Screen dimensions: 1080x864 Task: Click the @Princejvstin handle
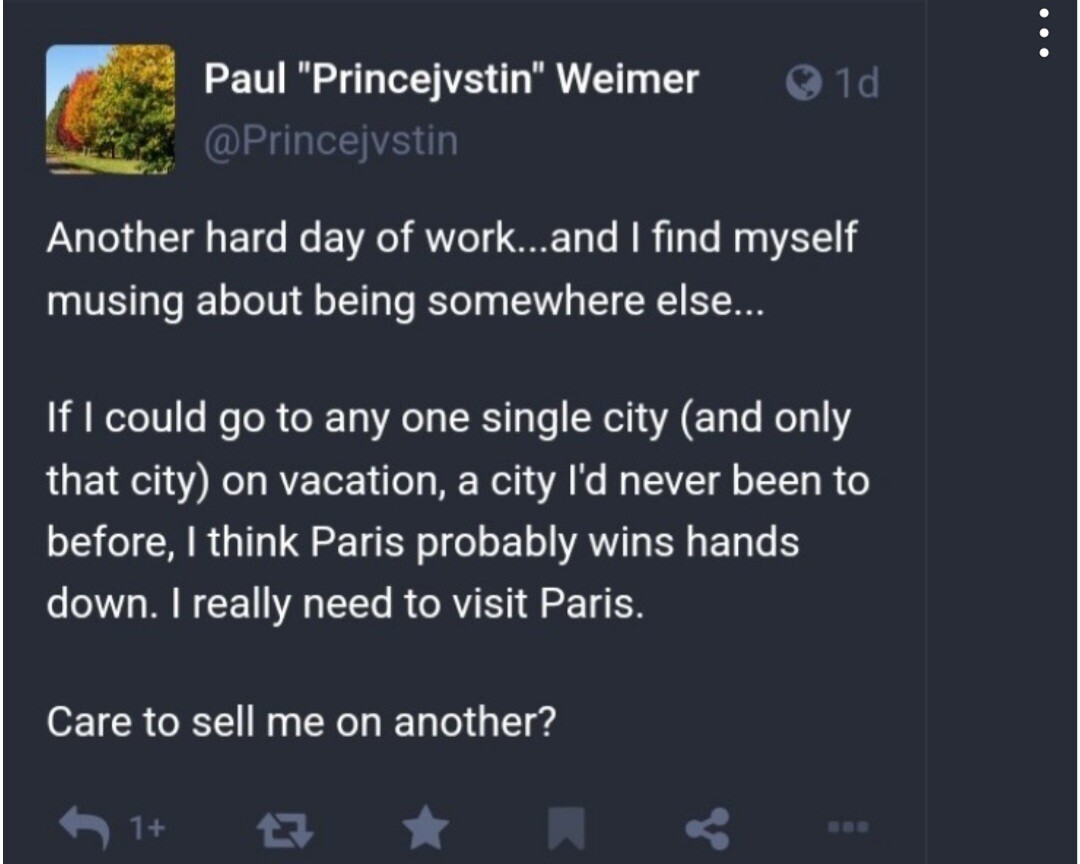pyautogui.click(x=331, y=140)
